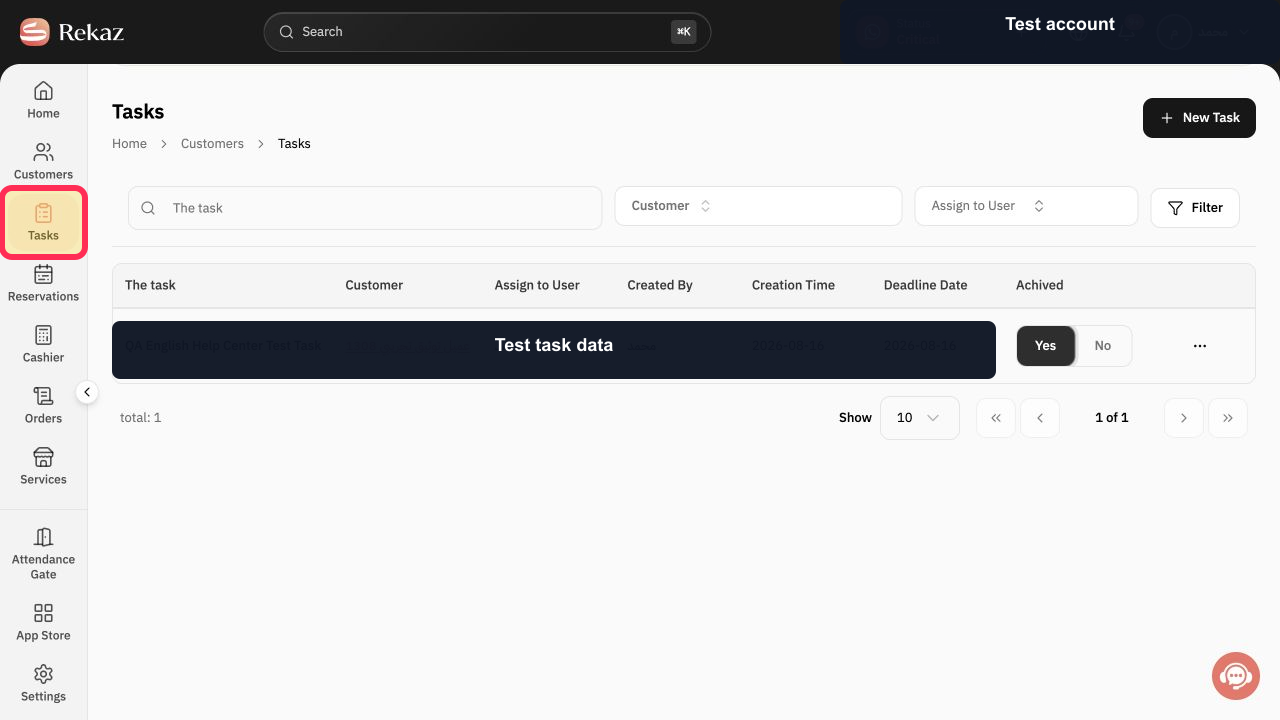Set Achieved toggle to Yes

(1046, 346)
